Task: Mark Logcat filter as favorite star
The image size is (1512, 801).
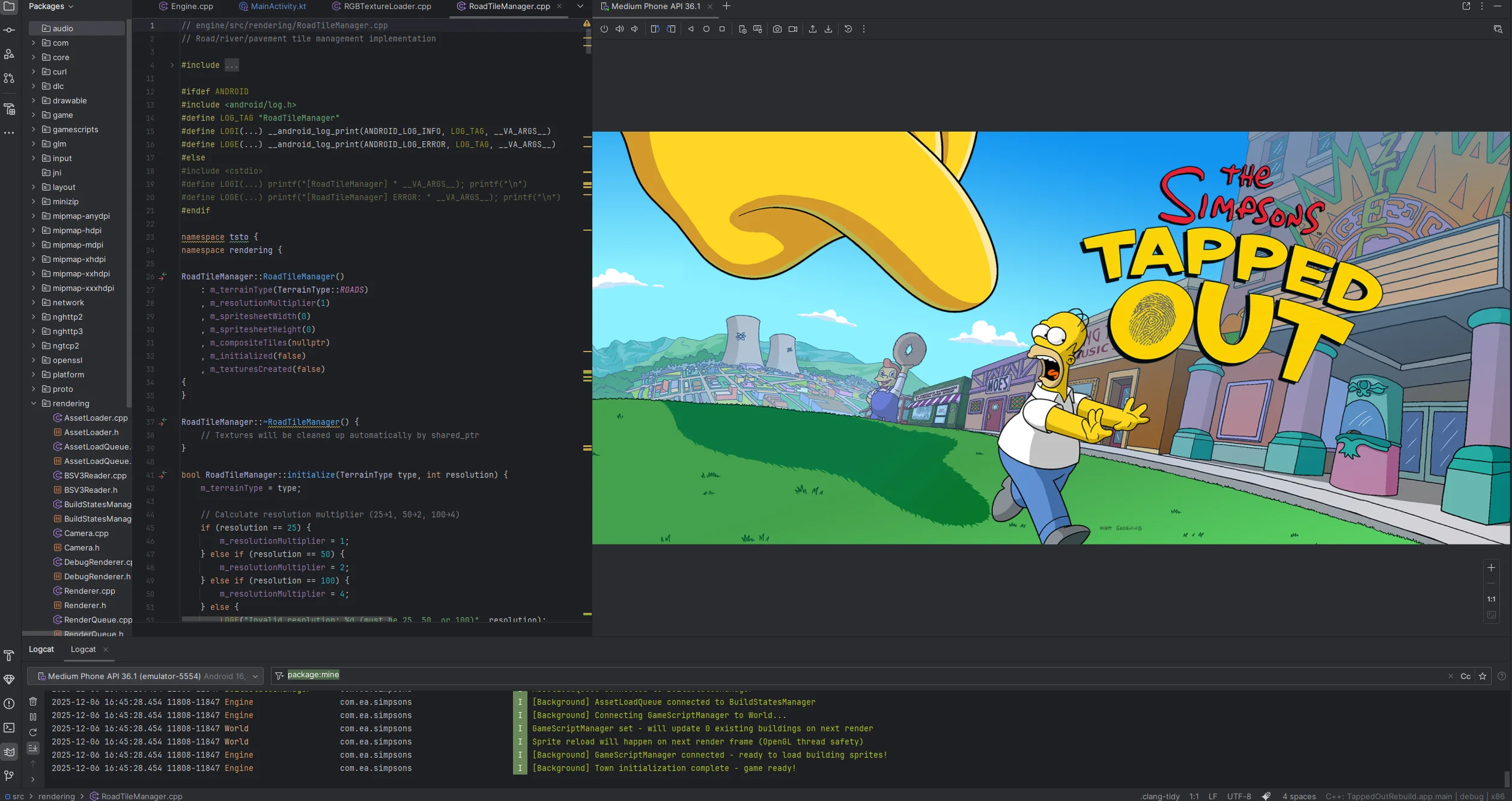Action: pyautogui.click(x=1483, y=676)
